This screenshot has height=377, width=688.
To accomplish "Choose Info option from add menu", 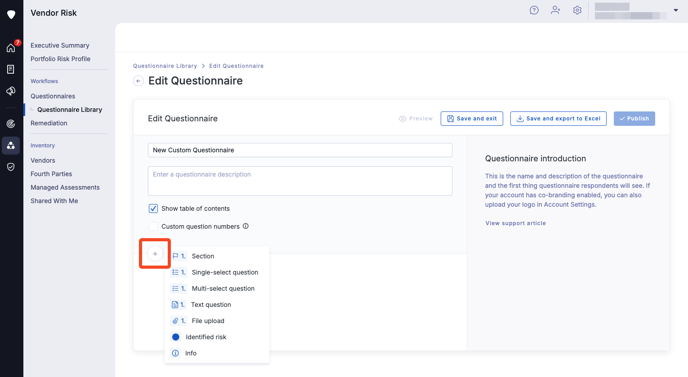I will click(x=217, y=353).
